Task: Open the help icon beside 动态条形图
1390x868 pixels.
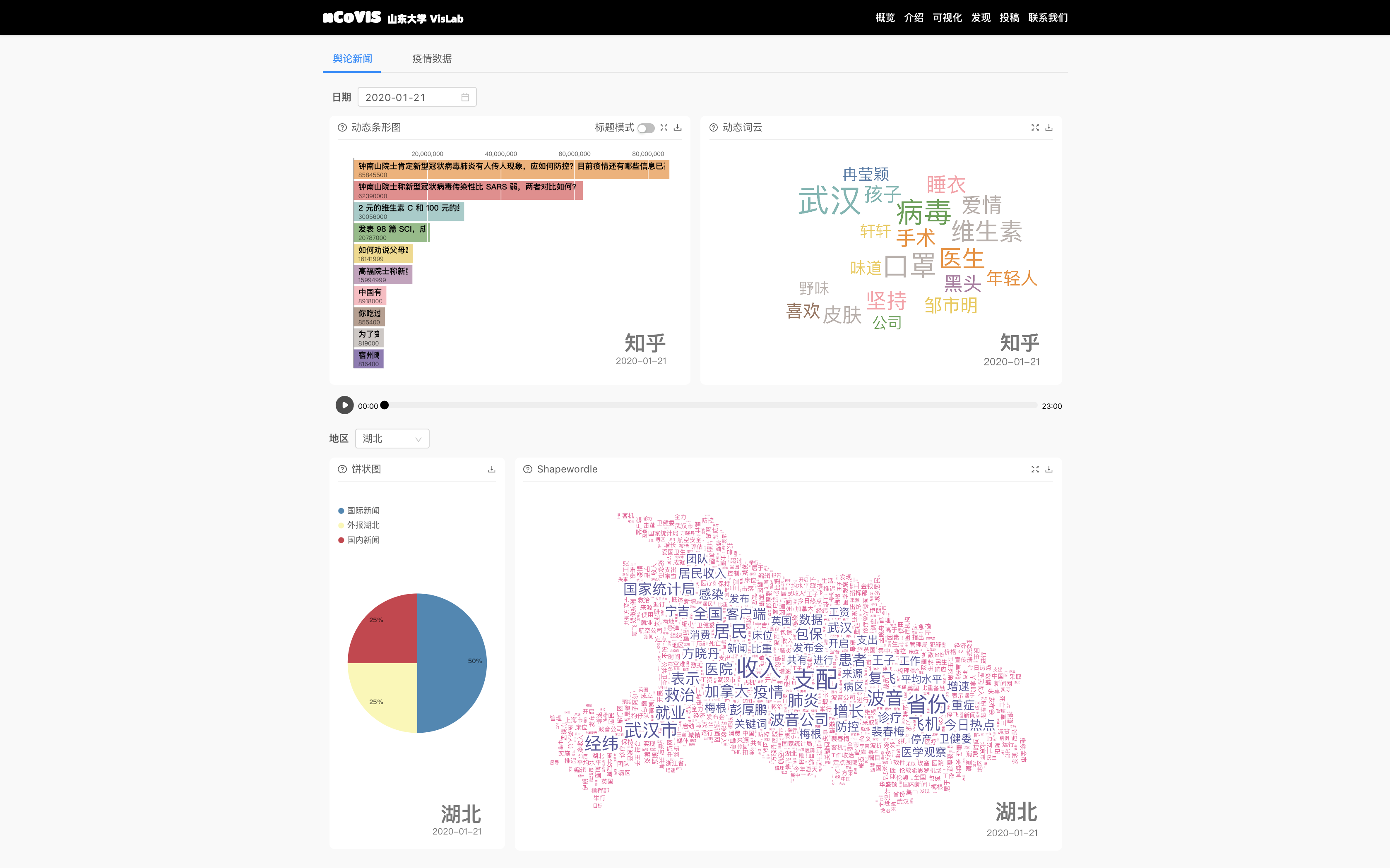Action: point(342,127)
